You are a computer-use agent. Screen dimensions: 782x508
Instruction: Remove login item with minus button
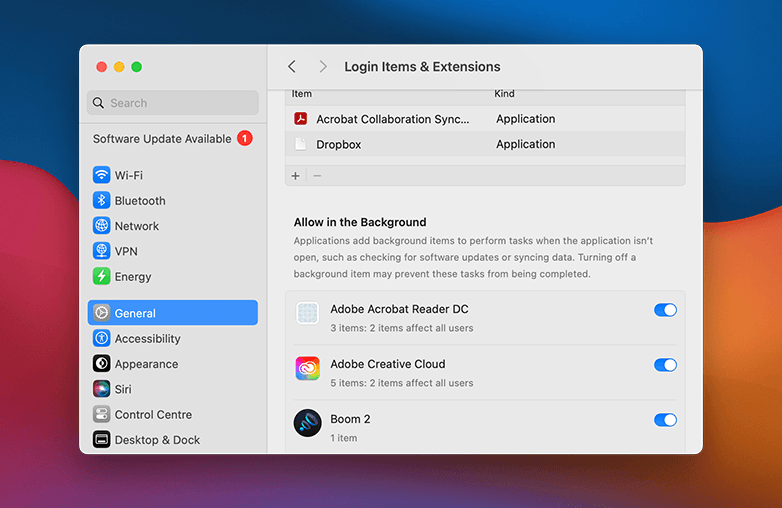coord(317,176)
